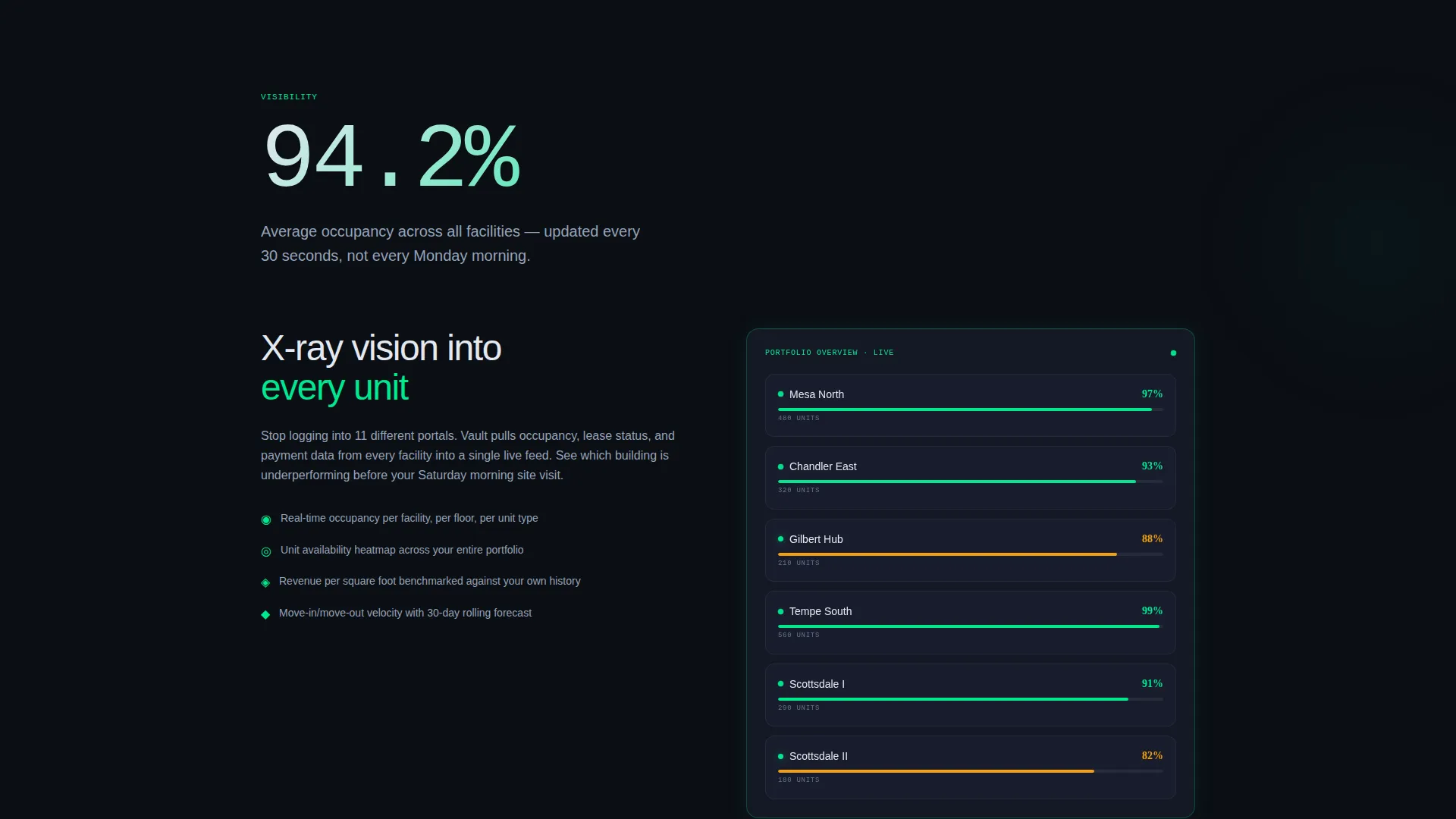Viewport: 1456px width, 819px height.
Task: Click the status dot next to Chandler East
Action: tap(780, 466)
